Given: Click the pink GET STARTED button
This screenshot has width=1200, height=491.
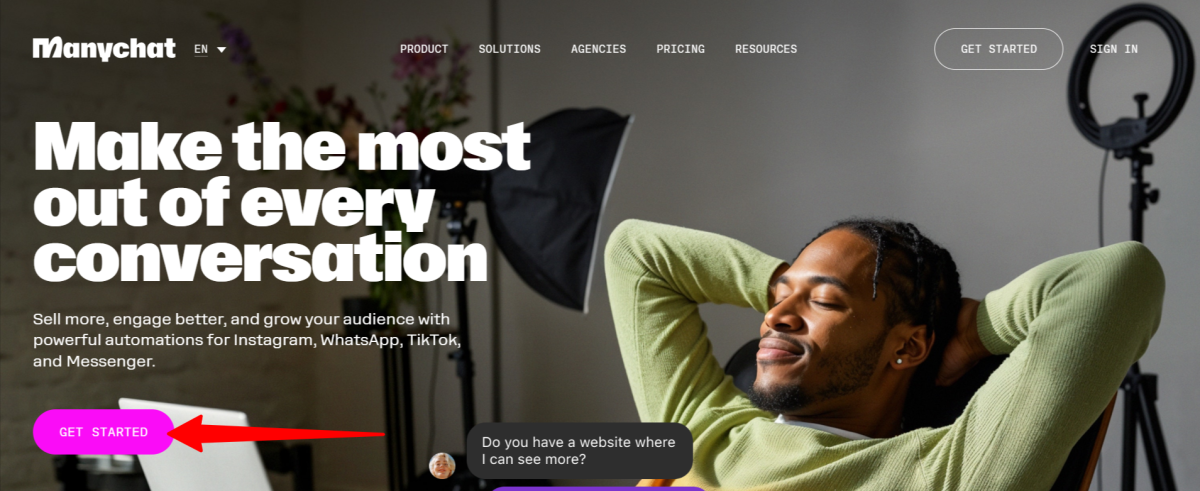Looking at the screenshot, I should pos(104,432).
